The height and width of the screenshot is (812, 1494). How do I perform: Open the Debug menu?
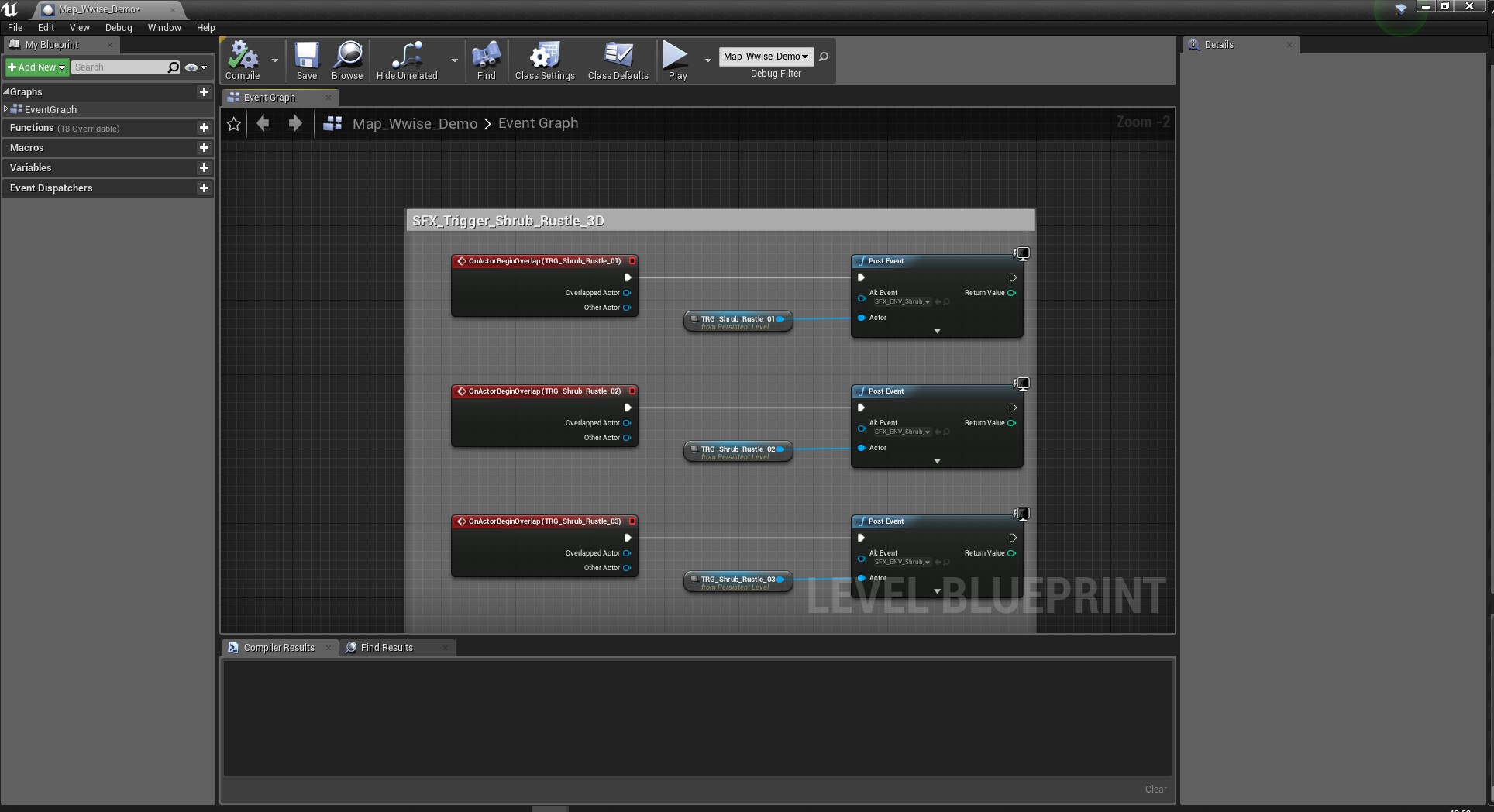[x=119, y=27]
